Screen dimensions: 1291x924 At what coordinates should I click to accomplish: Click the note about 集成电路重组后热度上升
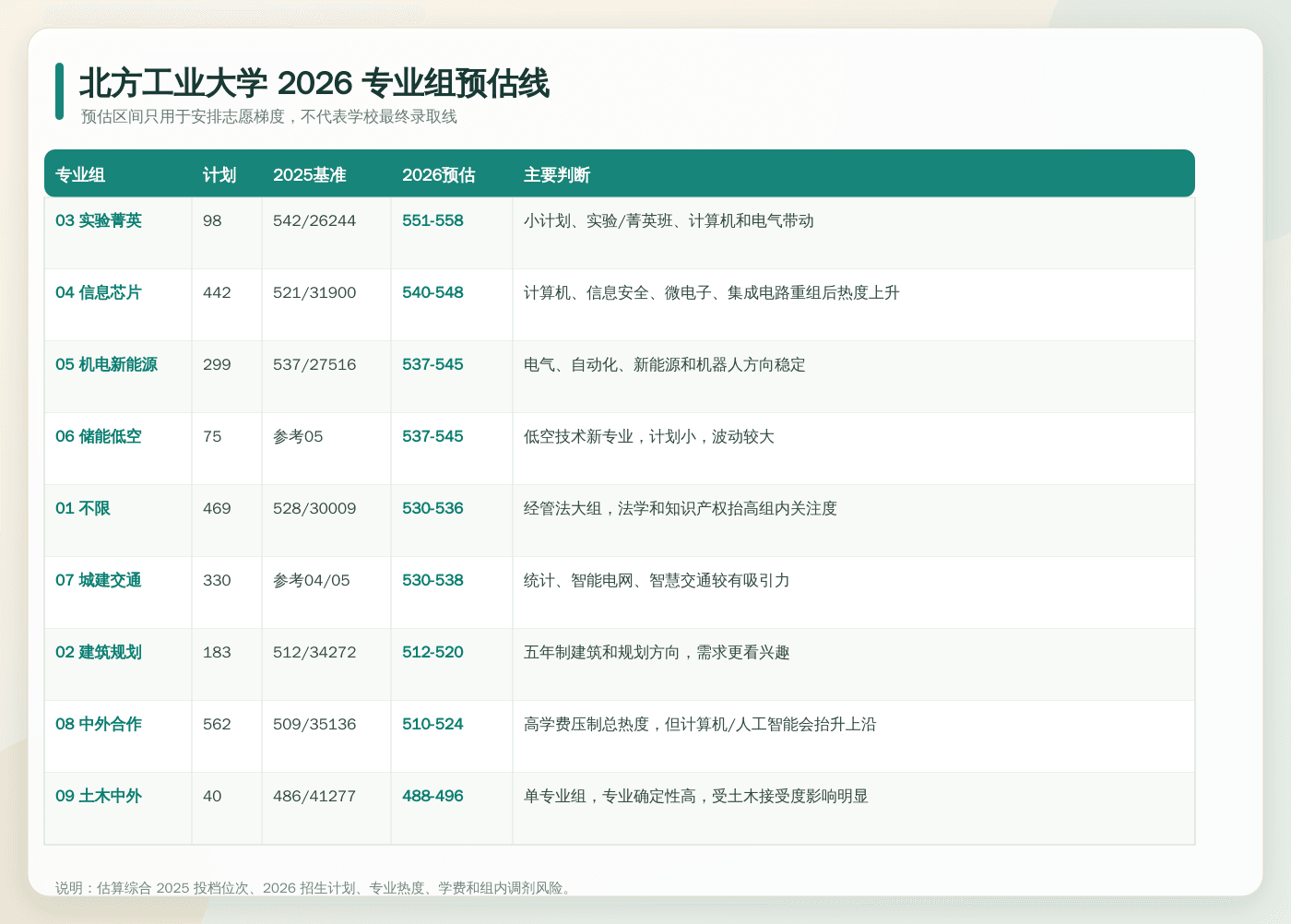click(712, 292)
